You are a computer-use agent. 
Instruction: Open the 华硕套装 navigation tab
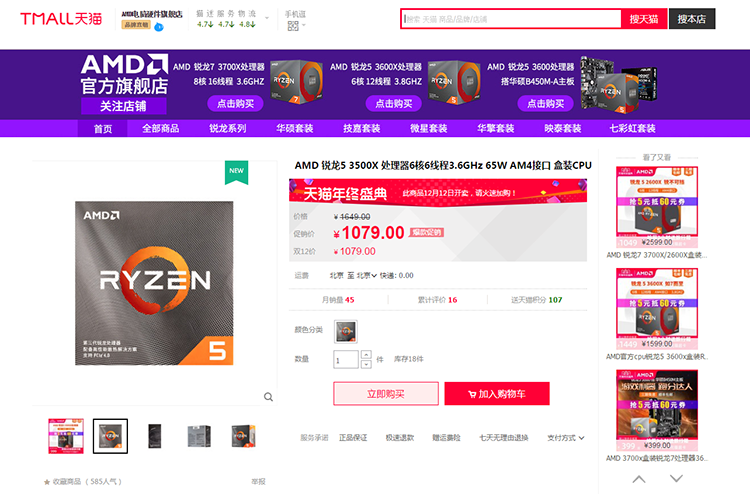[x=295, y=129]
